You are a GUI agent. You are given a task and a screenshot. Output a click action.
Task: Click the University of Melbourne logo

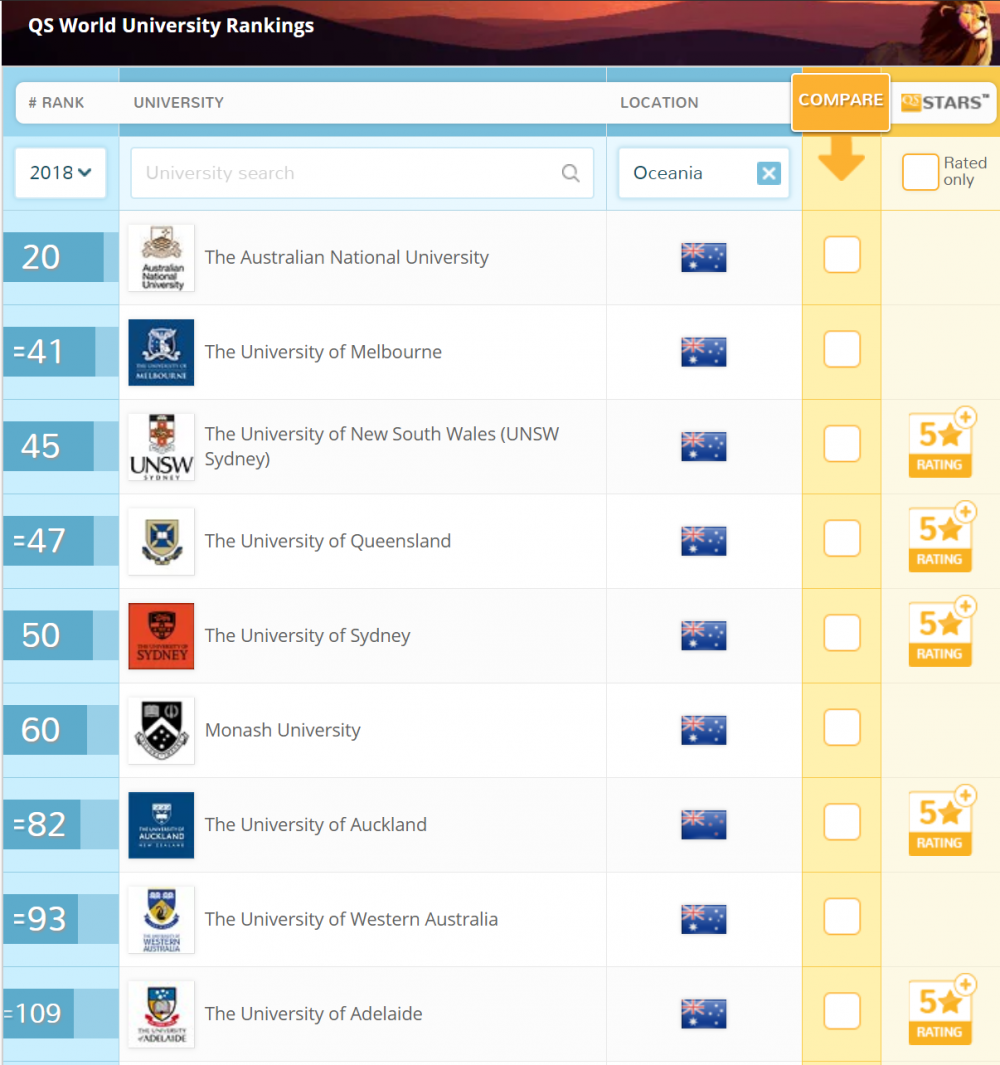click(x=161, y=352)
